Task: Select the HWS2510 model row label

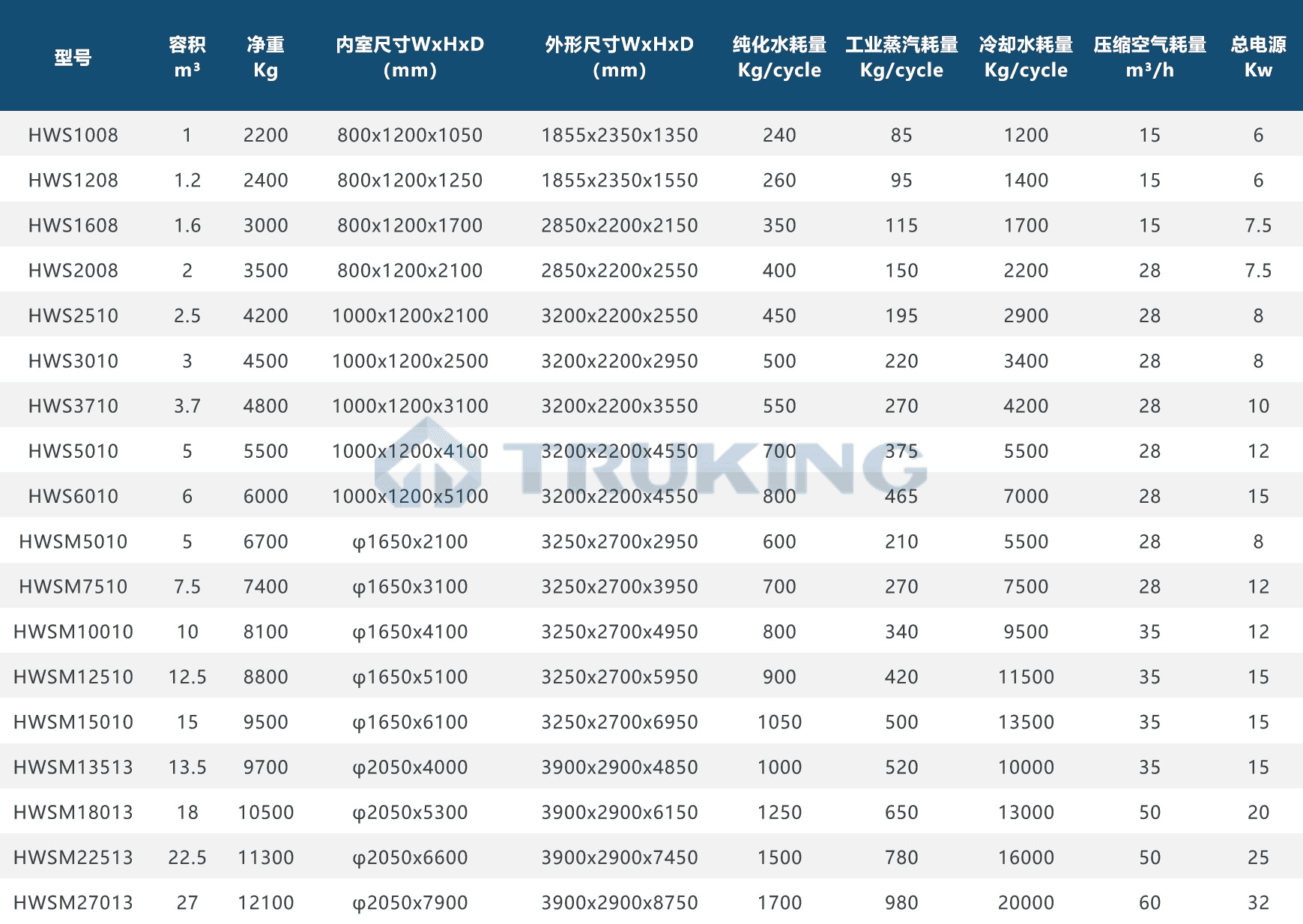Action: click(73, 315)
